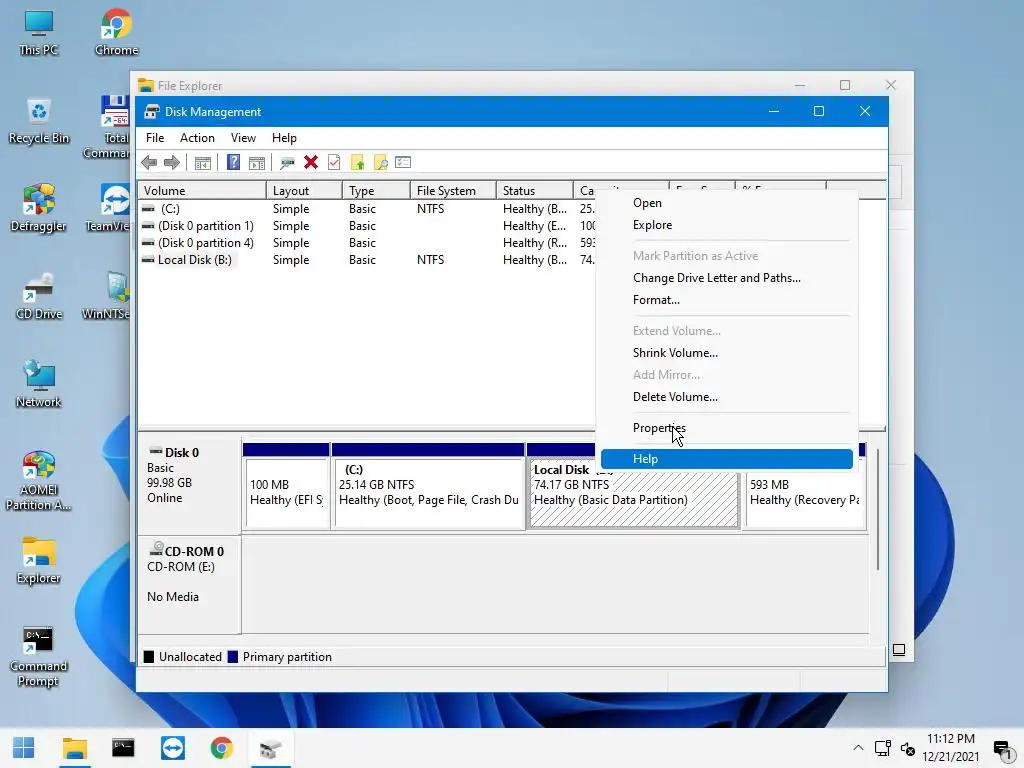Viewport: 1024px width, 768px height.
Task: Toggle the Show/Hide Action Pane toolbar icon
Action: pyautogui.click(x=257, y=163)
